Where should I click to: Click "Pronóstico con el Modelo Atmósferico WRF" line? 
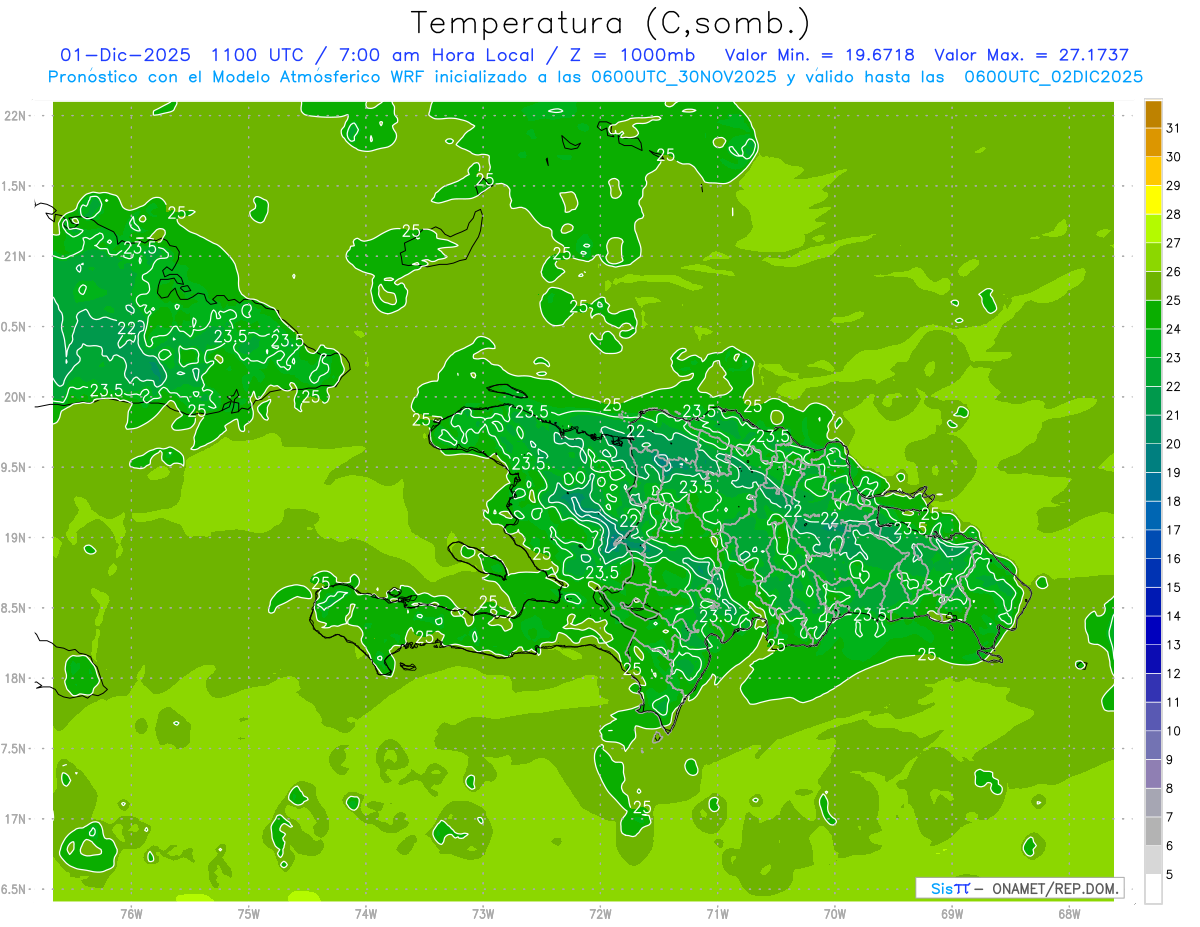pyautogui.click(x=238, y=77)
